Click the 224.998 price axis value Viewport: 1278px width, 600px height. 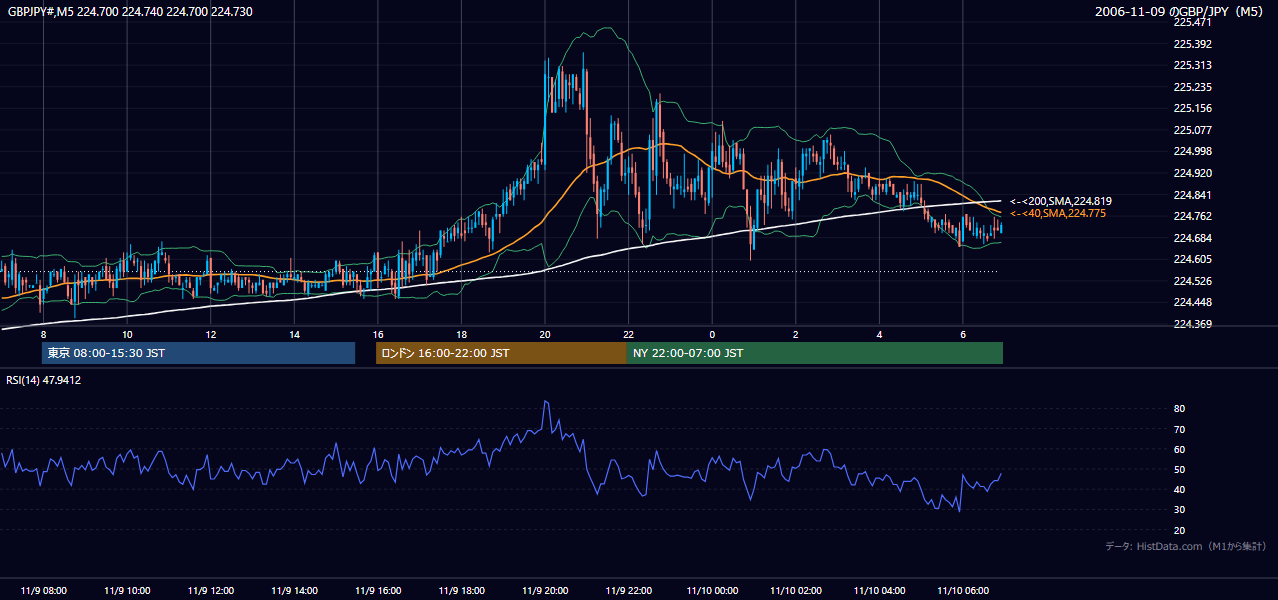[x=1192, y=151]
